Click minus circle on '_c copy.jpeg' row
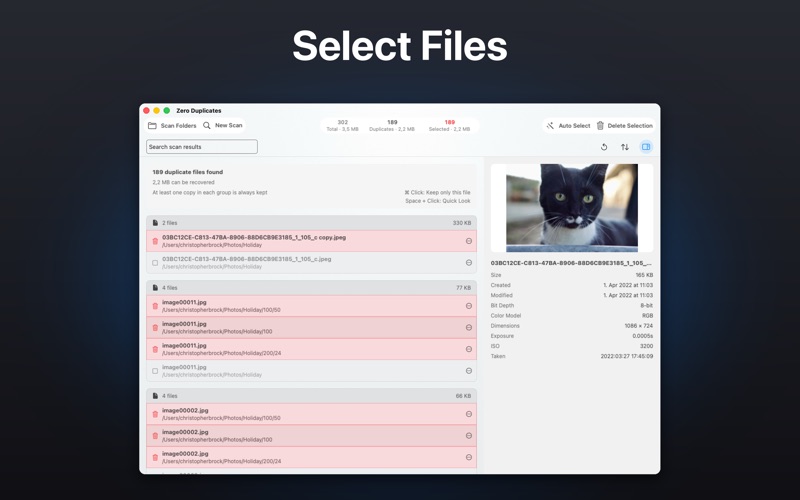 [468, 241]
